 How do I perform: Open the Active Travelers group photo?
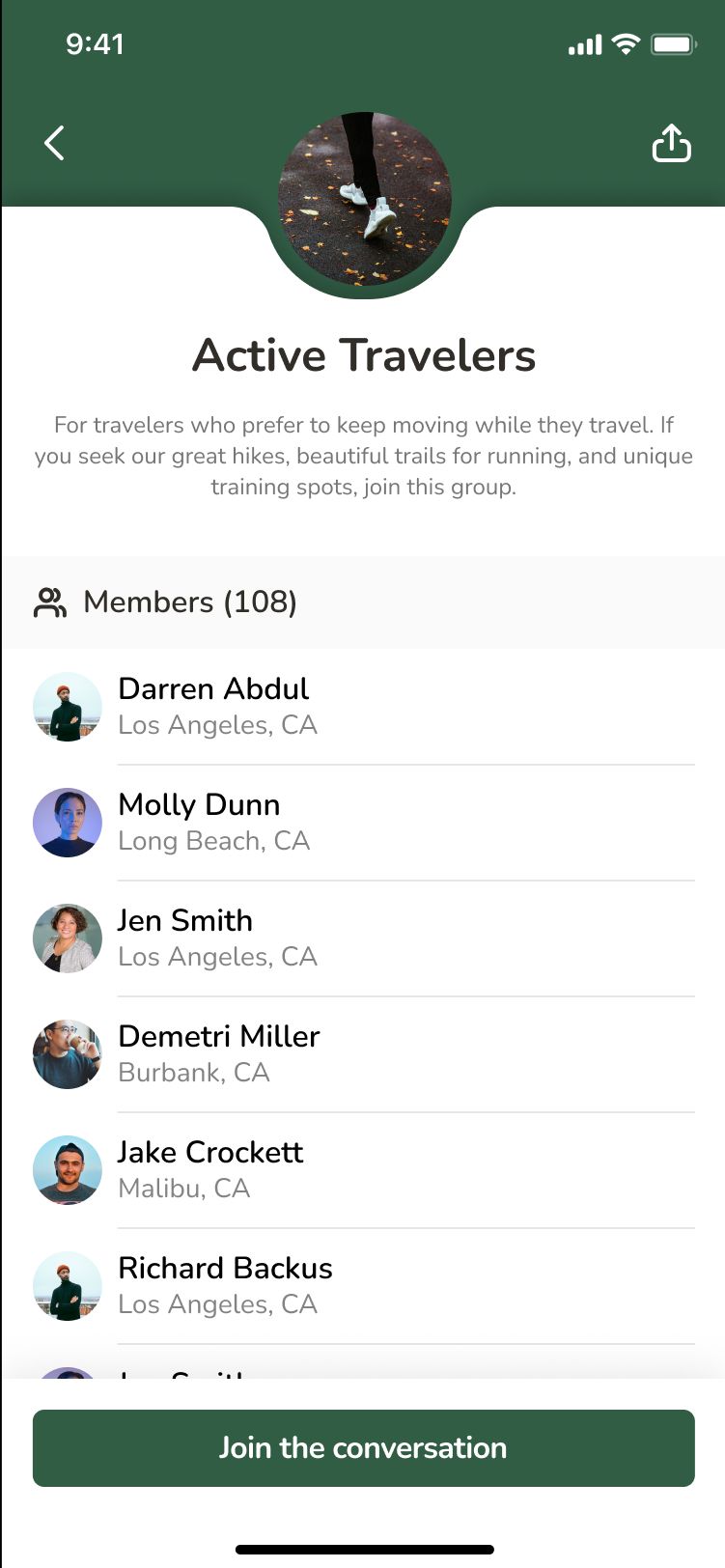point(364,199)
